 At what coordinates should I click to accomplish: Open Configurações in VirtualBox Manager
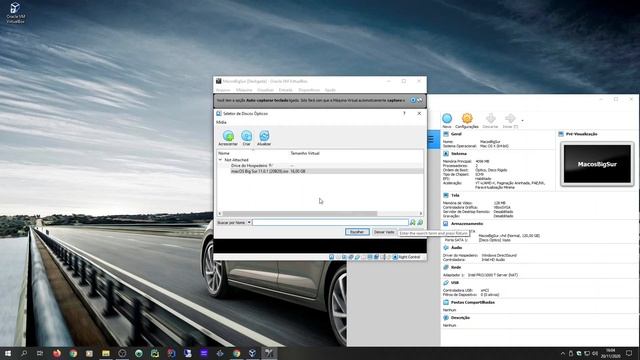pyautogui.click(x=467, y=121)
